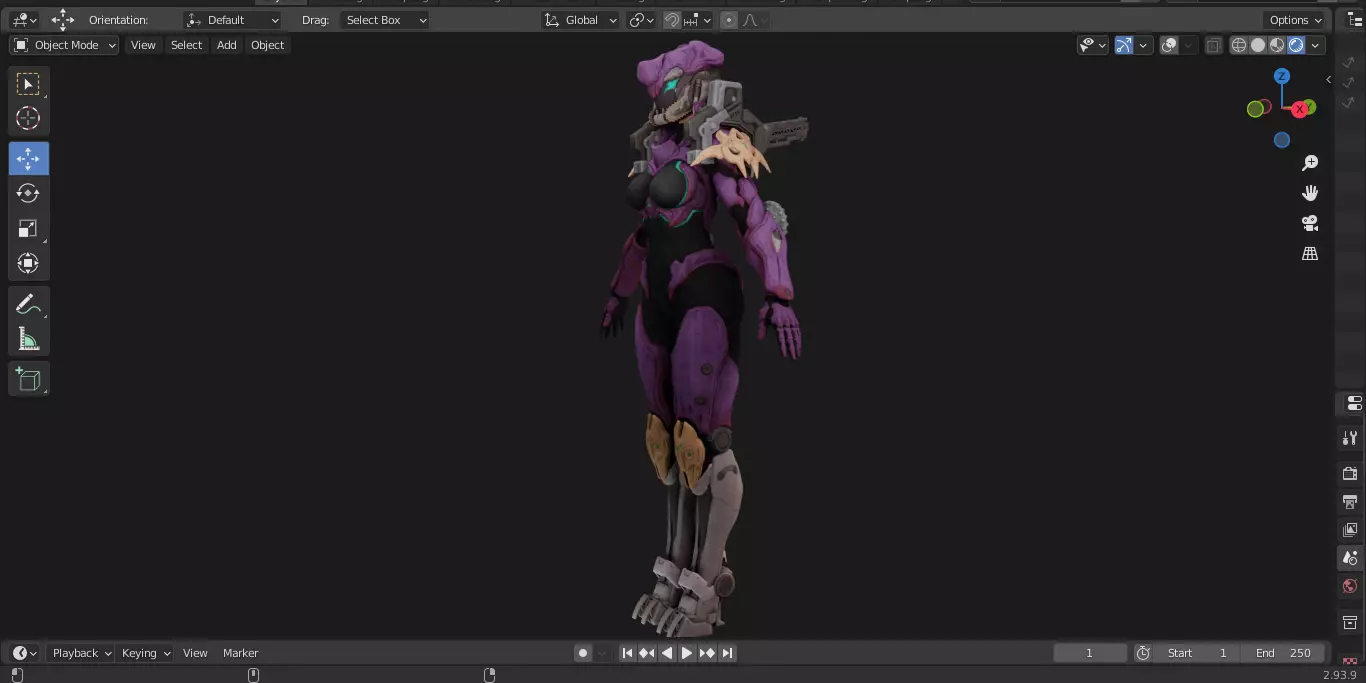
Task: Activate the Transform tool
Action: tap(28, 264)
